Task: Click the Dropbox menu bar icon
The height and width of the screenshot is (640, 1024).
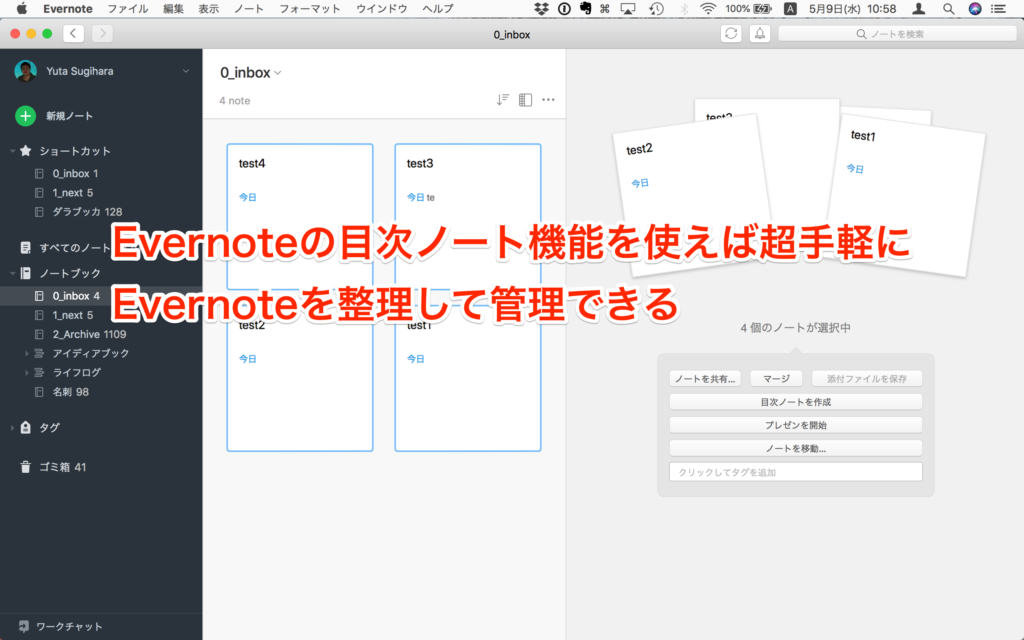Action: [x=541, y=8]
